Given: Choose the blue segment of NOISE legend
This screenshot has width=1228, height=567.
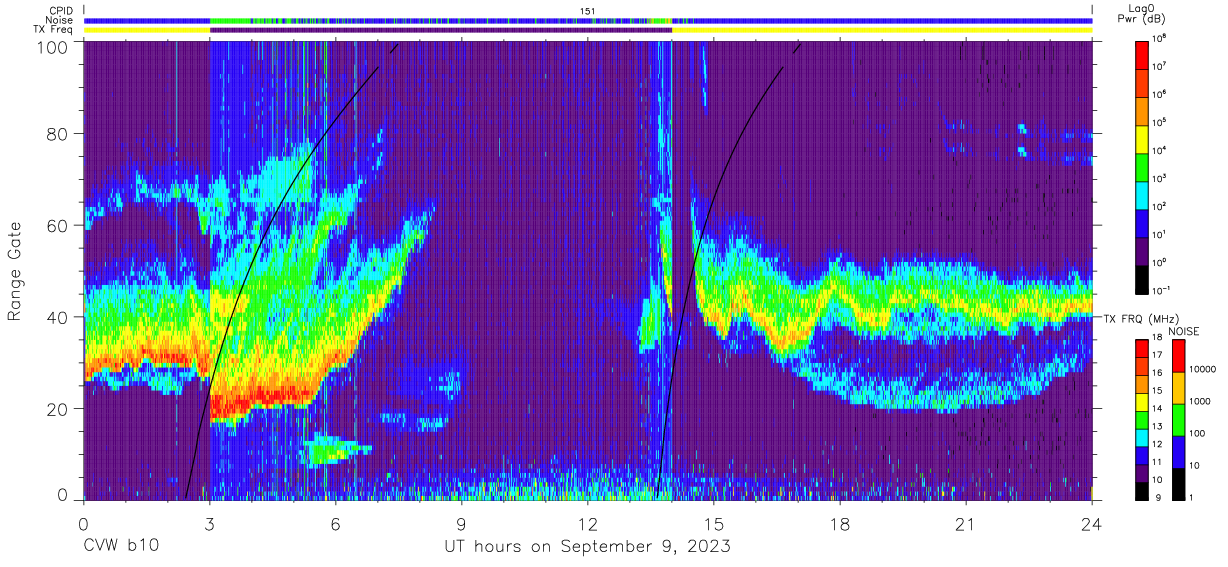Looking at the screenshot, I should coord(1178,450).
